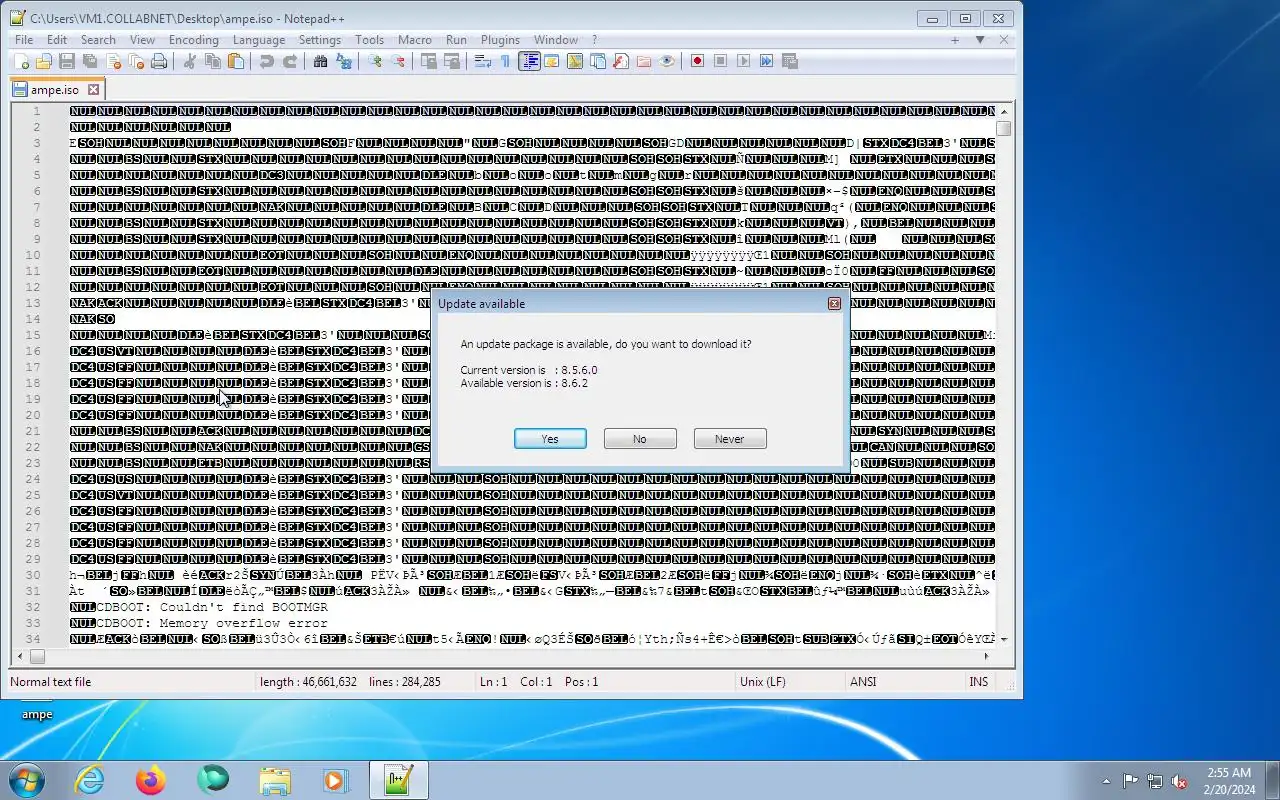Open the Document List panel icon
The height and width of the screenshot is (800, 1280).
coord(598,61)
